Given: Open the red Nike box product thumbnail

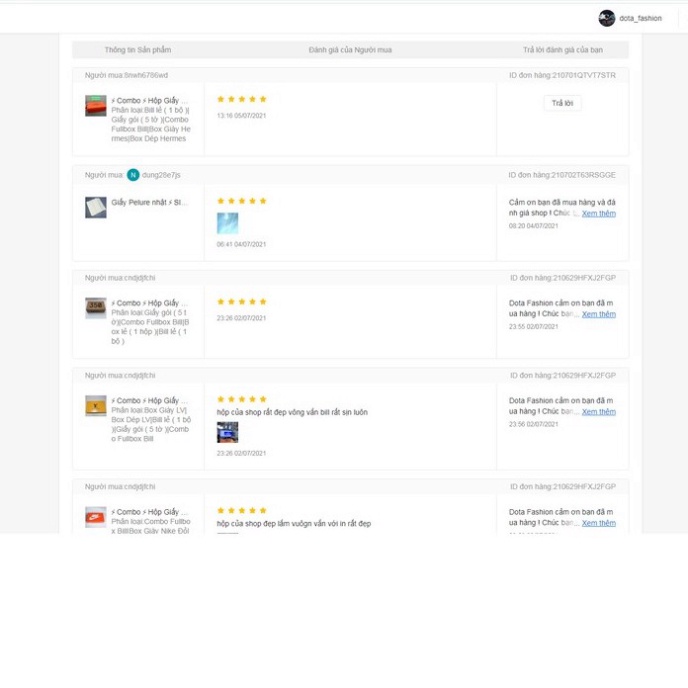Looking at the screenshot, I should click(96, 517).
